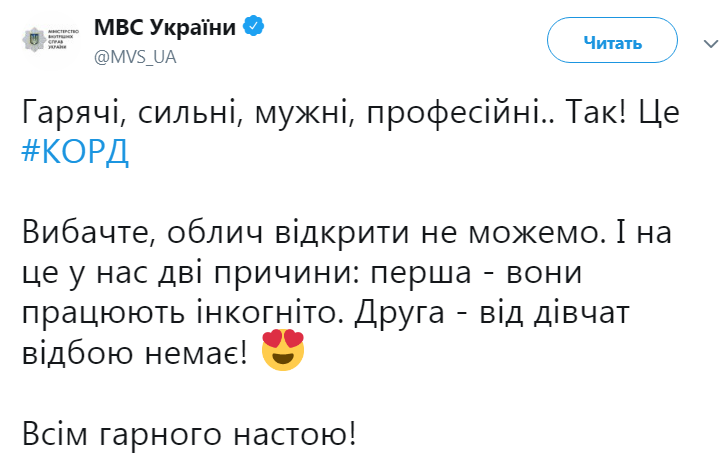Click the word працюють in the tweet
This screenshot has height=456, width=725.
108,313
